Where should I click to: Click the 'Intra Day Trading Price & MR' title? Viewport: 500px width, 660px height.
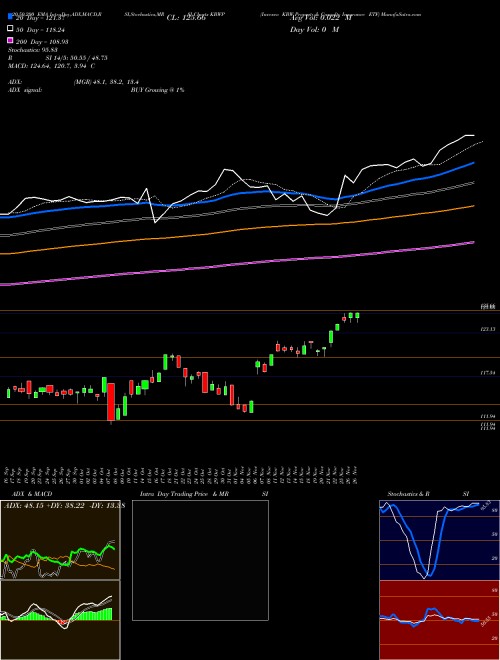(x=184, y=494)
